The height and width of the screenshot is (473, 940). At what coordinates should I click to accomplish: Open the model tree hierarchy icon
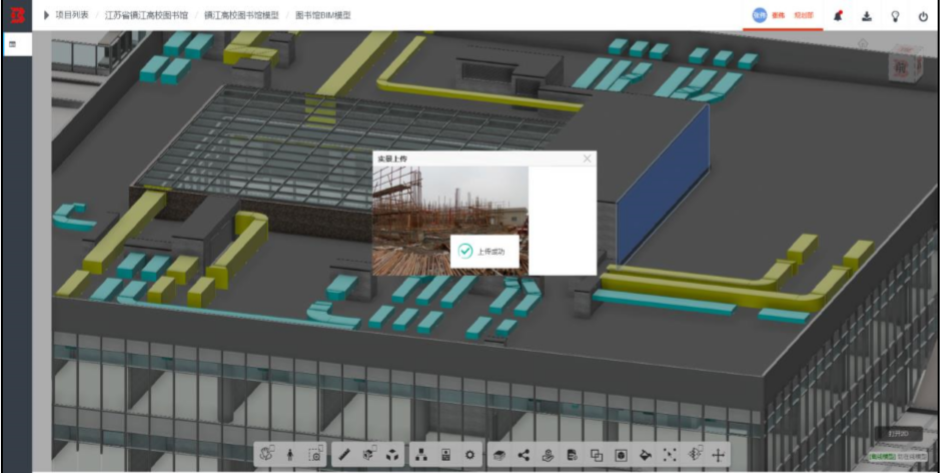pos(421,455)
